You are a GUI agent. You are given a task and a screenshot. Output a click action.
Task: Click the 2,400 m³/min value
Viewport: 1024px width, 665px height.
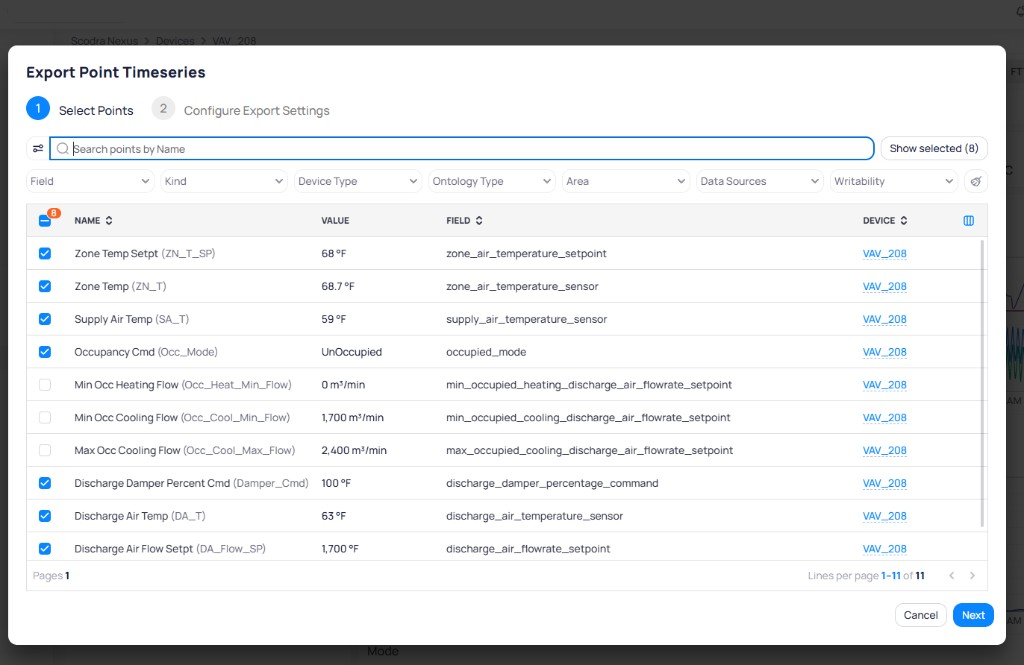point(354,450)
